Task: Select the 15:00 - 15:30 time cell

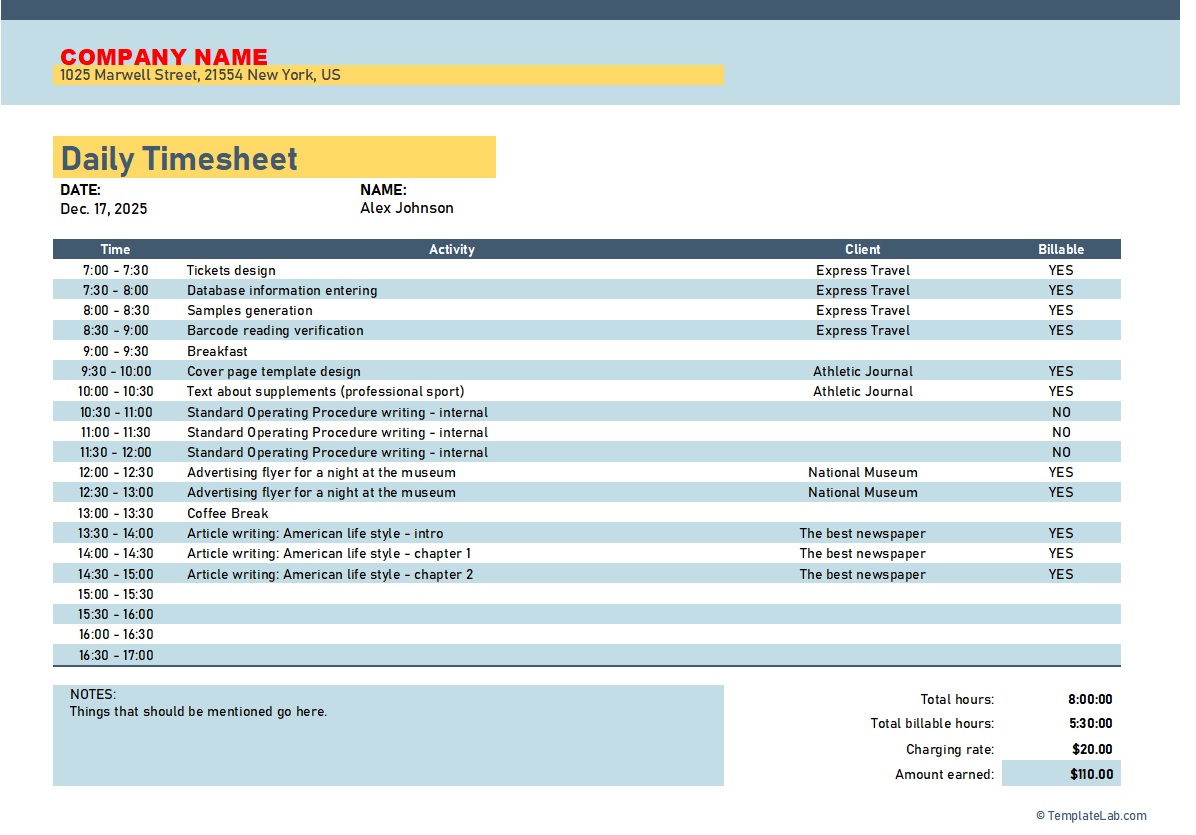Action: tap(116, 595)
